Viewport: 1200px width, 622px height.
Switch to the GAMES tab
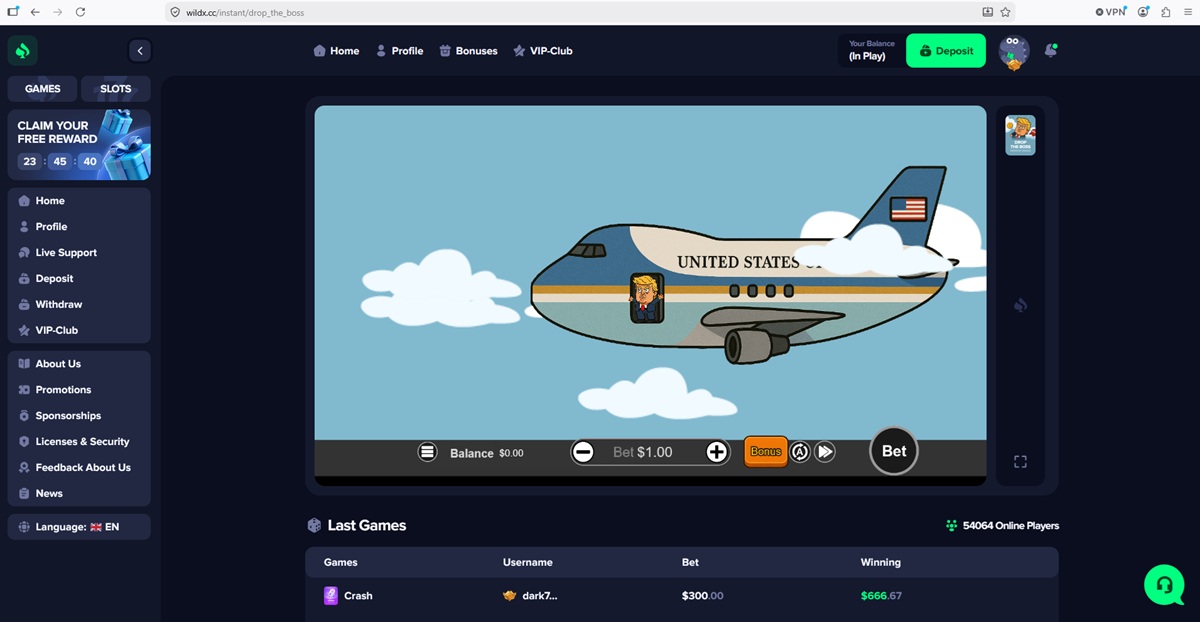point(43,88)
